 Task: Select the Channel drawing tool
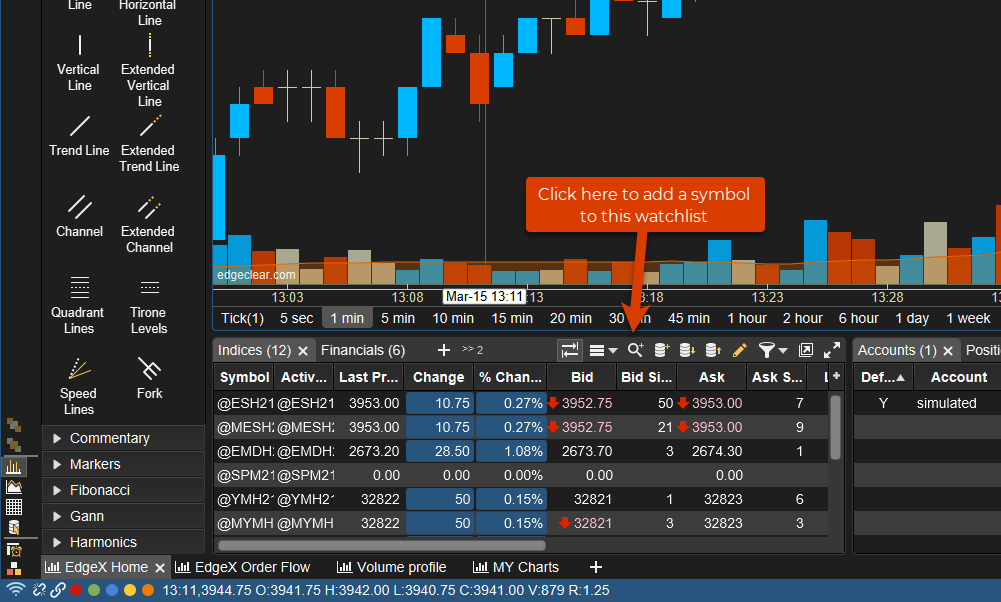pos(79,217)
